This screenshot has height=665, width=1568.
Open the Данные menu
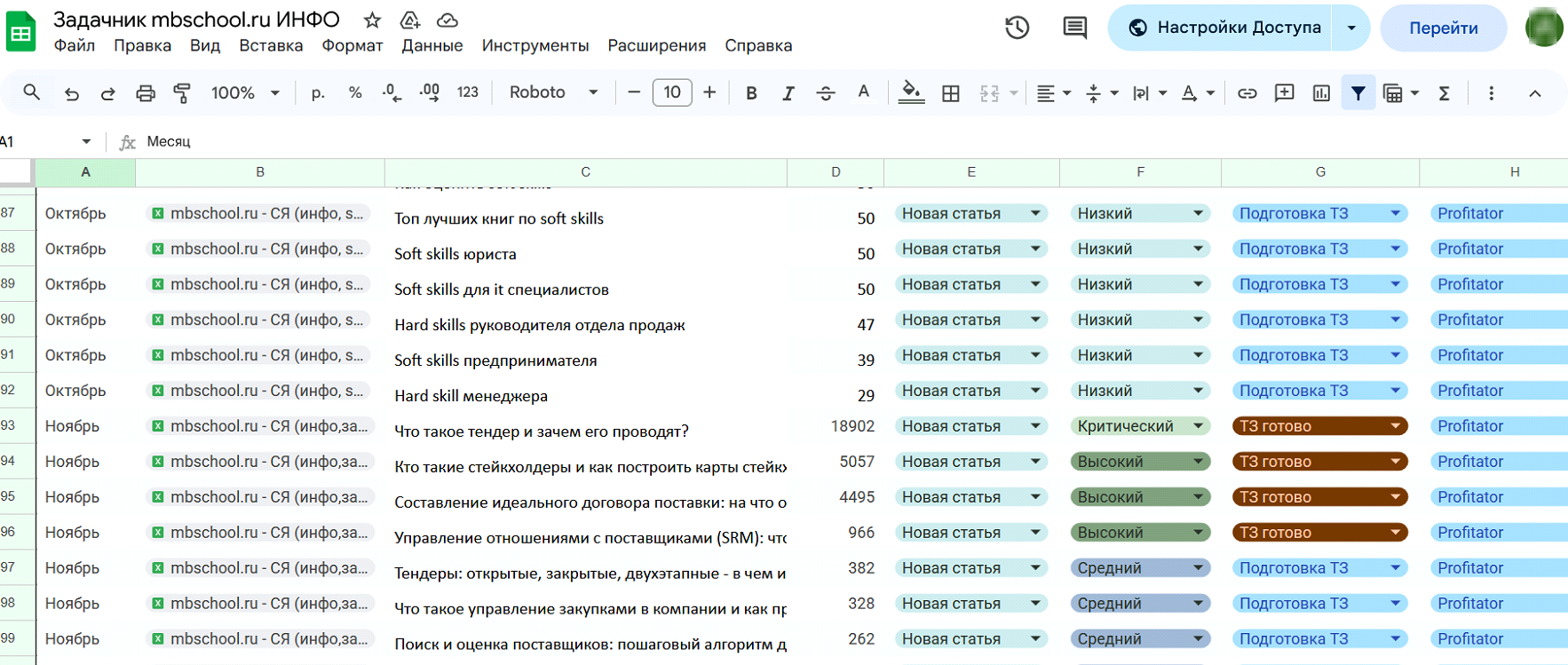pyautogui.click(x=432, y=45)
